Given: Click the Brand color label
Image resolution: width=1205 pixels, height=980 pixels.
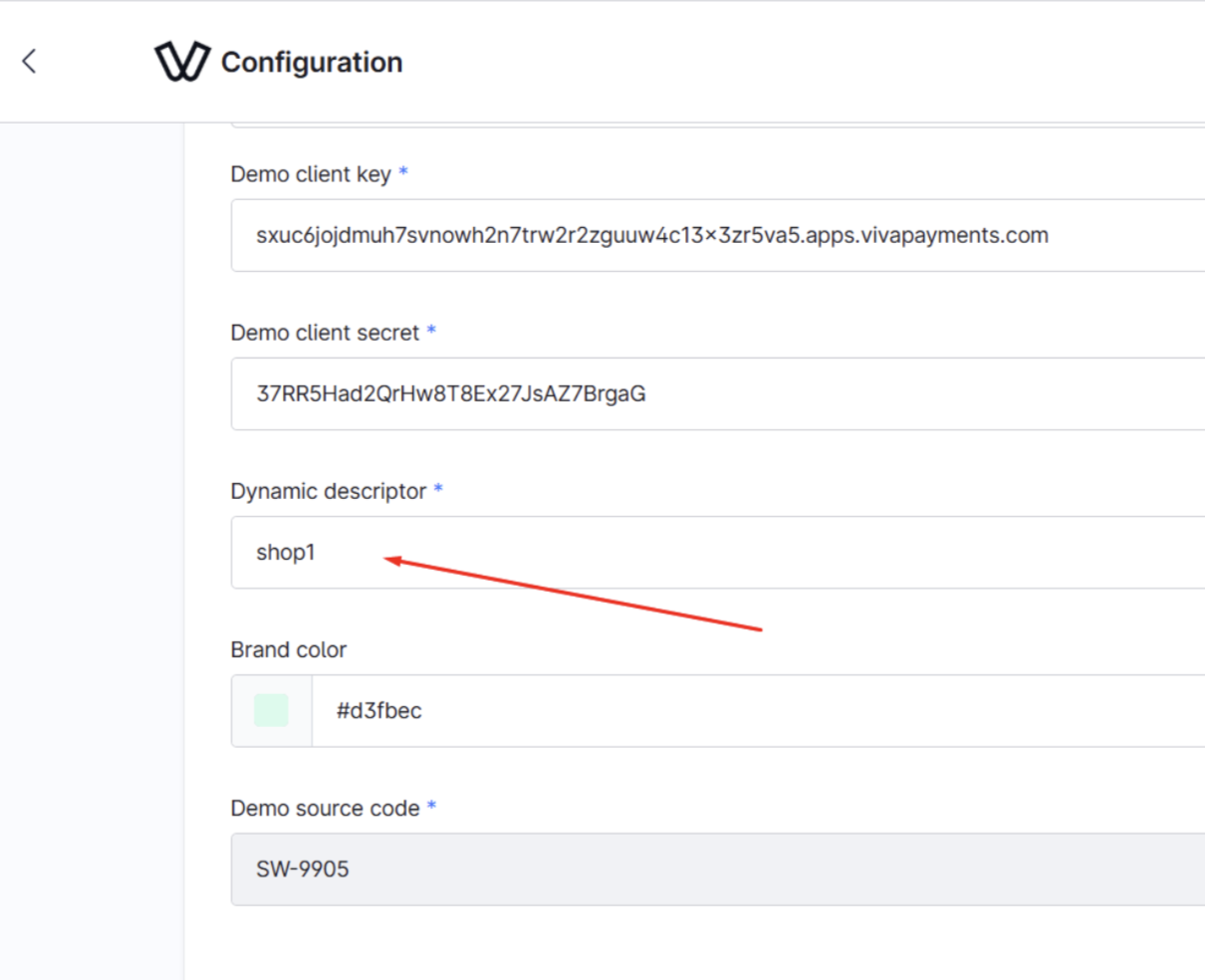Looking at the screenshot, I should 289,649.
